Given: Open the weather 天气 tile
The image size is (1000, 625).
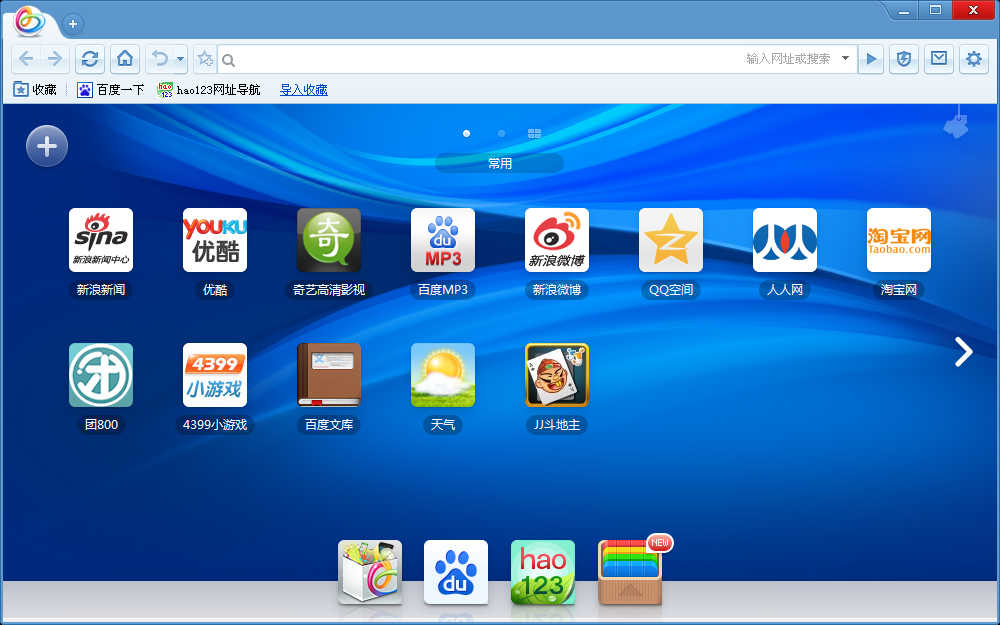Looking at the screenshot, I should (443, 375).
